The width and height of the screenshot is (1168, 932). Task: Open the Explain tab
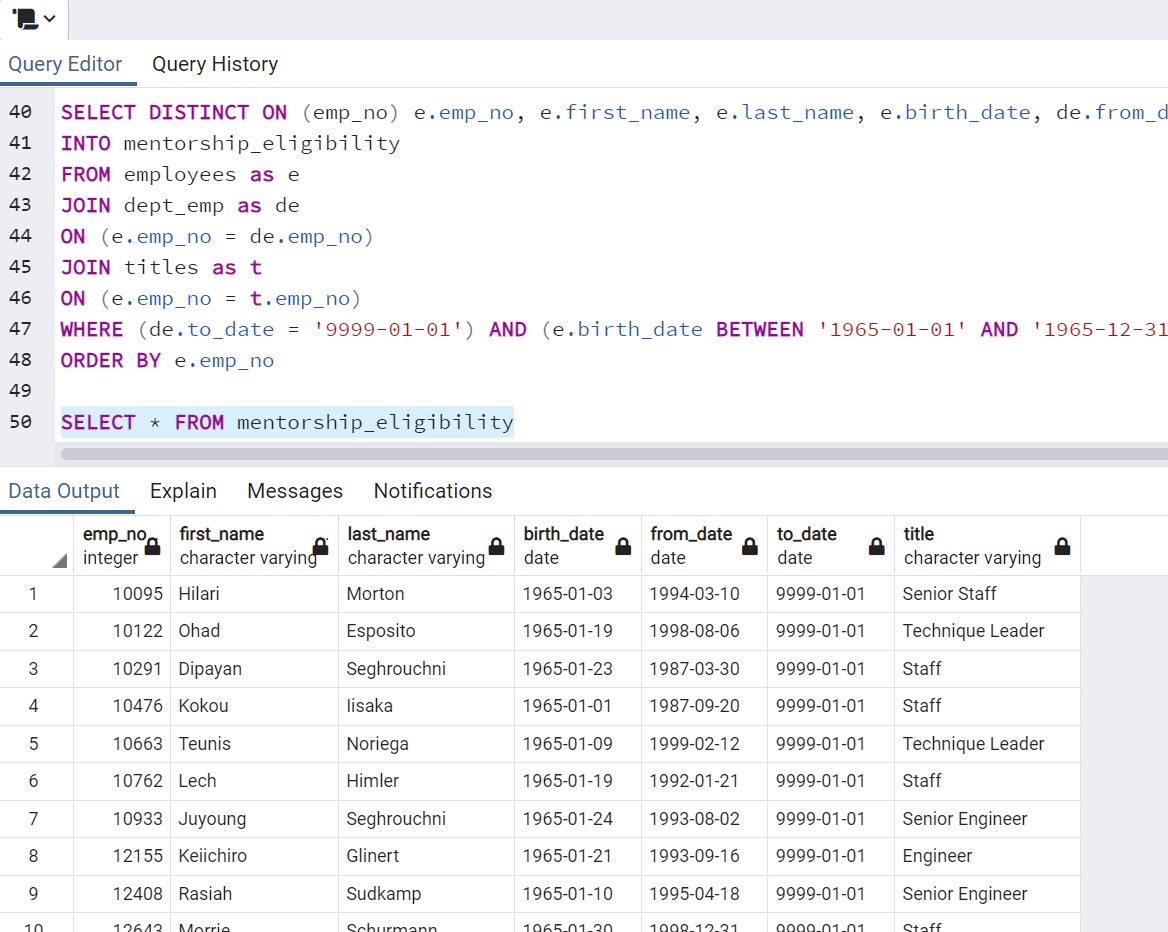pyautogui.click(x=183, y=491)
